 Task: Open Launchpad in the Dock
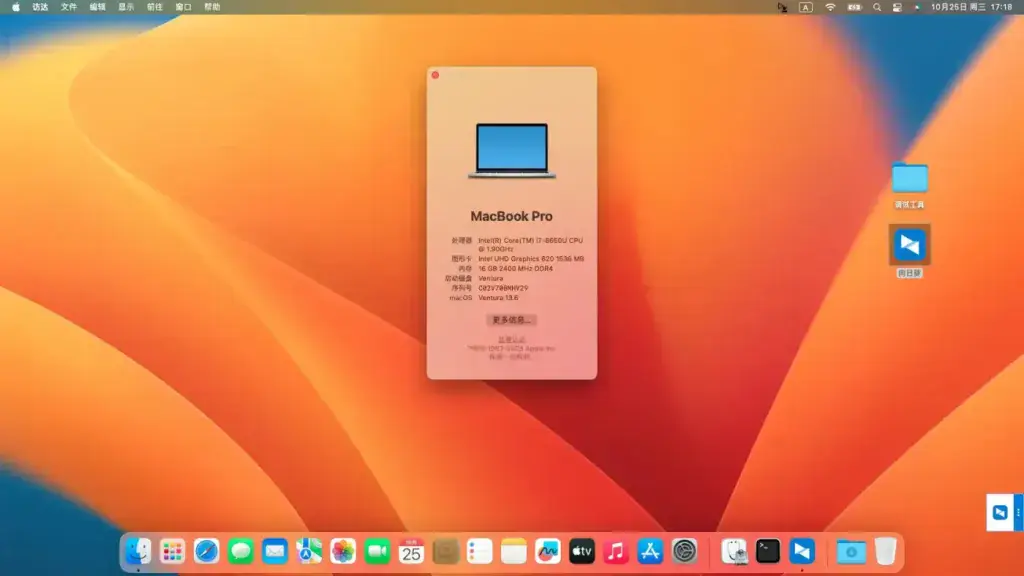pyautogui.click(x=172, y=552)
